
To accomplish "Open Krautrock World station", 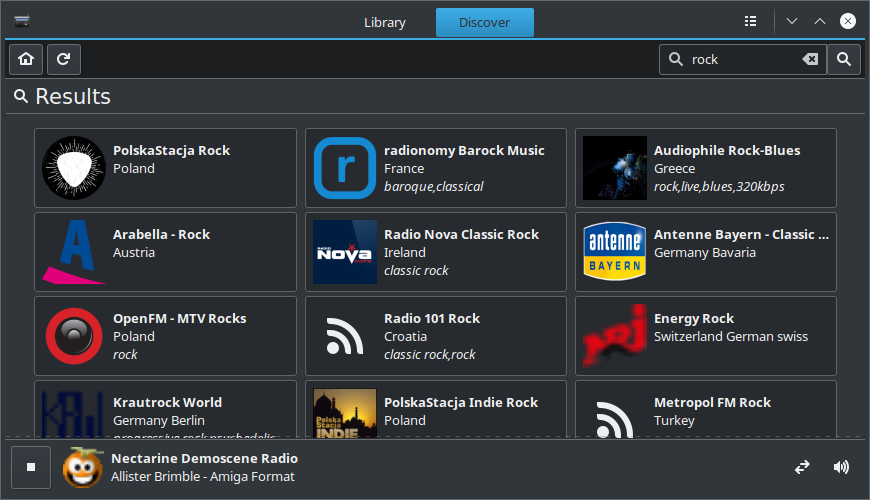I will [x=165, y=409].
